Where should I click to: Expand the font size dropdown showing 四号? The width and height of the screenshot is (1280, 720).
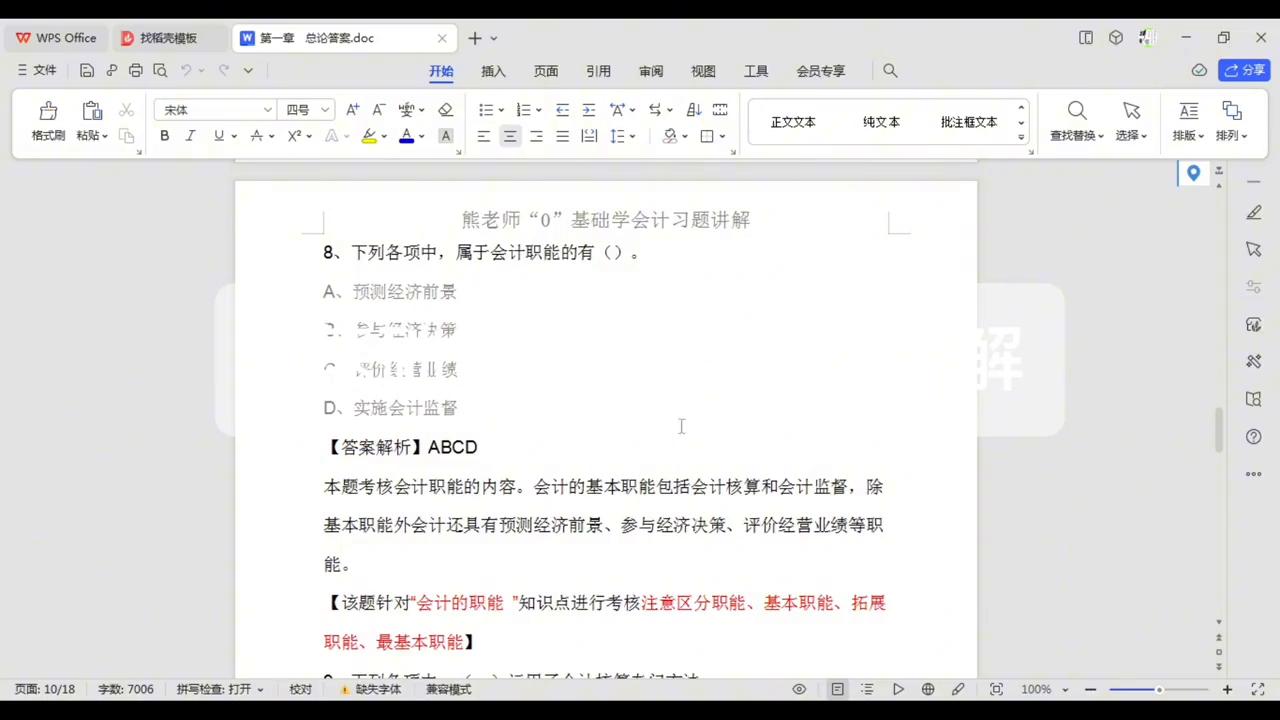coord(307,110)
